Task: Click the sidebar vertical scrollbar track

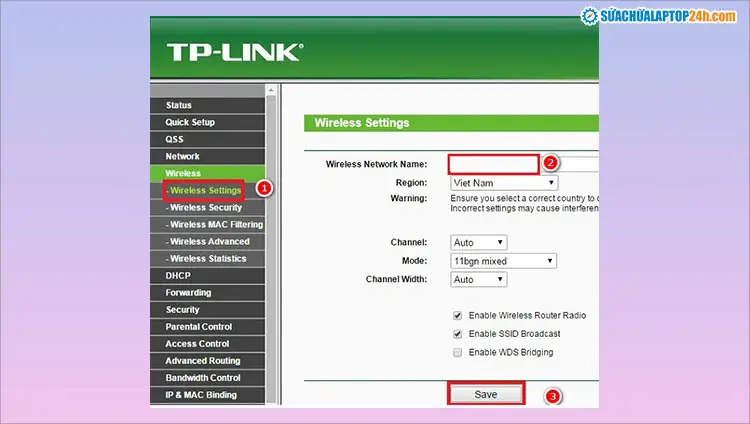Action: point(271,249)
